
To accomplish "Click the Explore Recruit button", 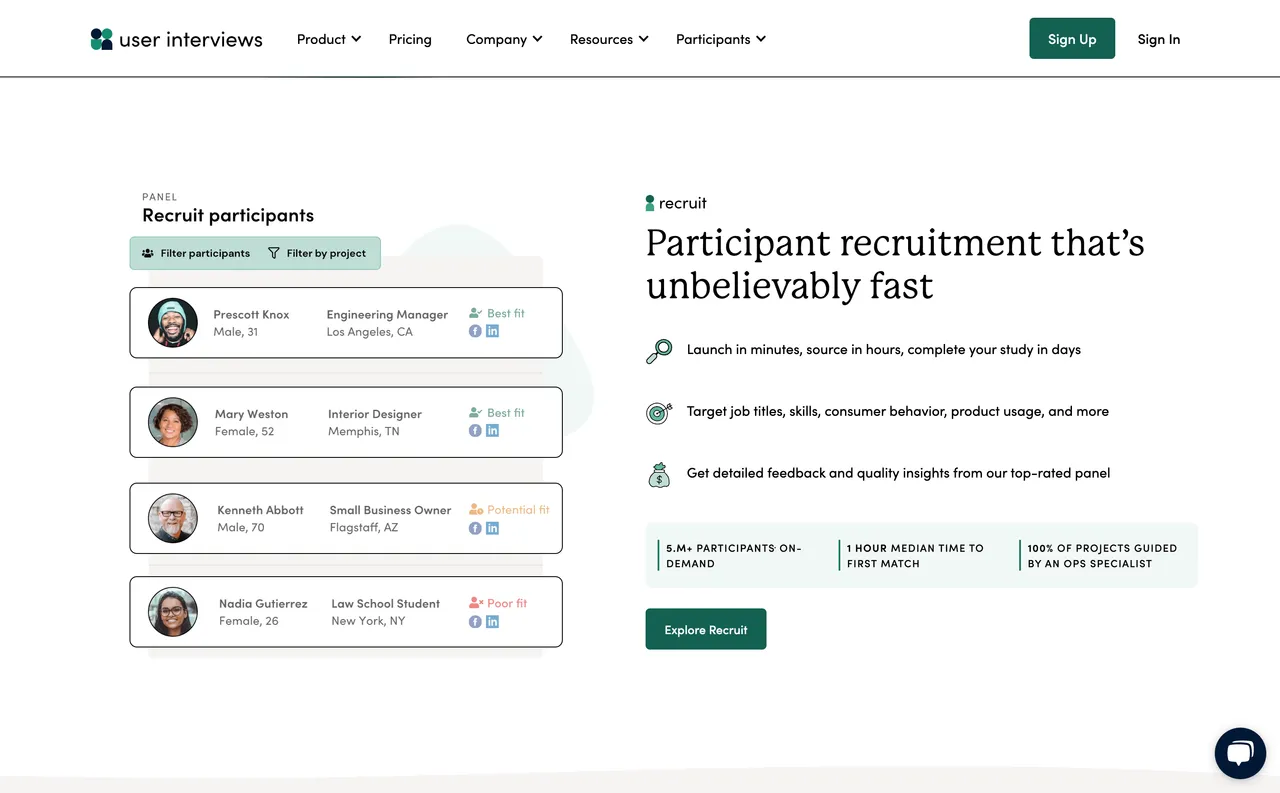I will 706,629.
